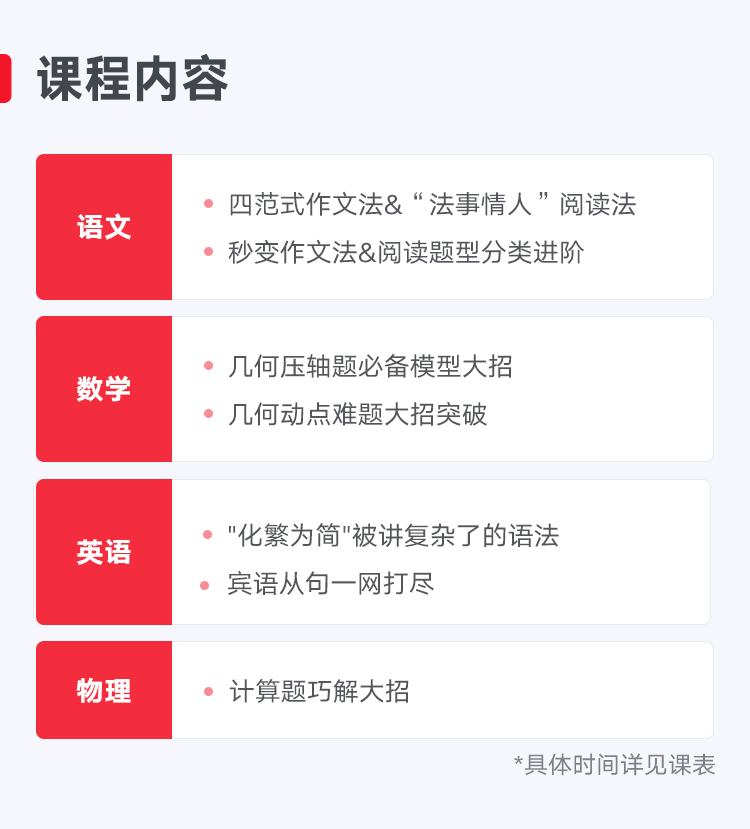
Task: Click 宾语从句一网打尽 text
Action: pos(331,583)
